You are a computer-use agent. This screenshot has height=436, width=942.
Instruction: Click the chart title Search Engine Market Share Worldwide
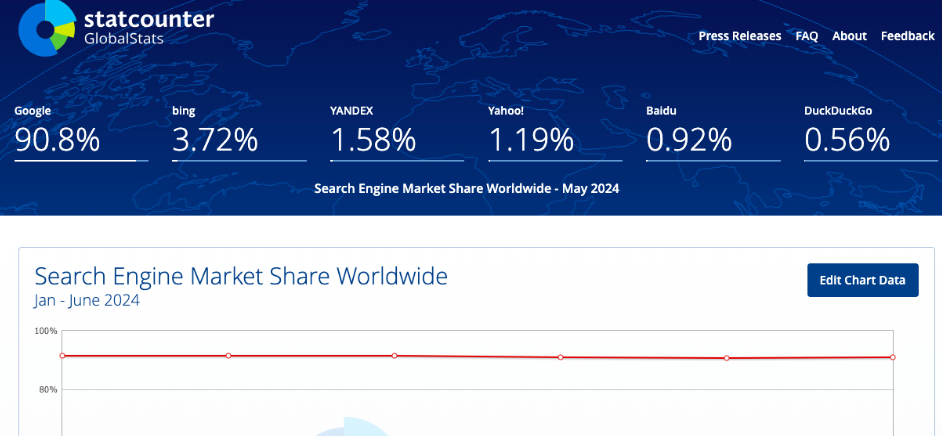pos(241,276)
